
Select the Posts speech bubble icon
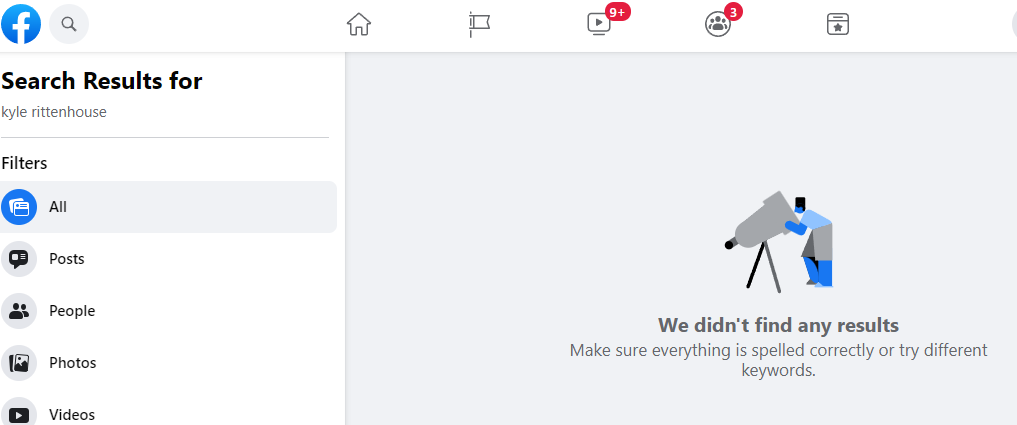[19, 259]
